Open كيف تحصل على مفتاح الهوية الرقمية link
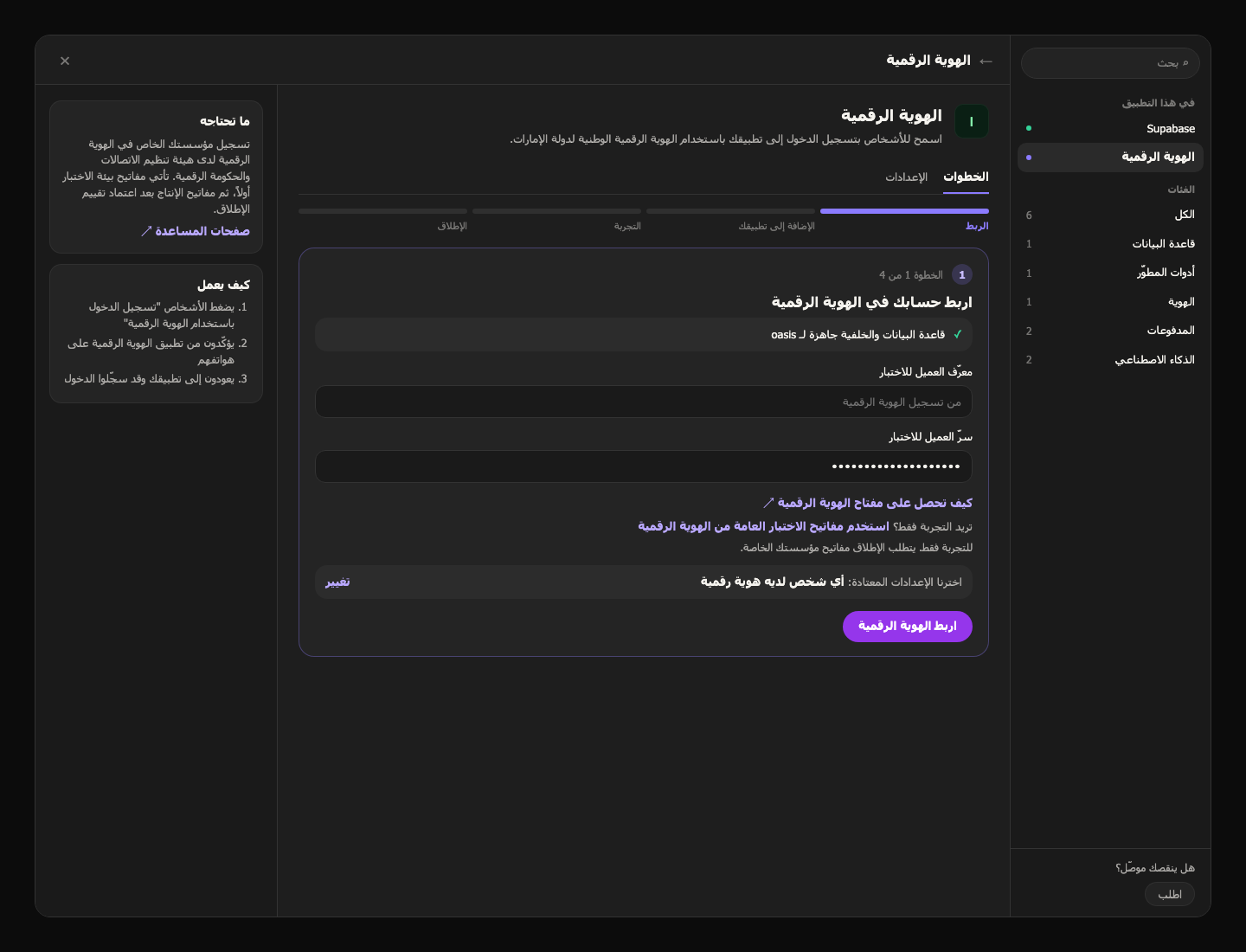Screen dimensions: 1246x952 [867, 503]
